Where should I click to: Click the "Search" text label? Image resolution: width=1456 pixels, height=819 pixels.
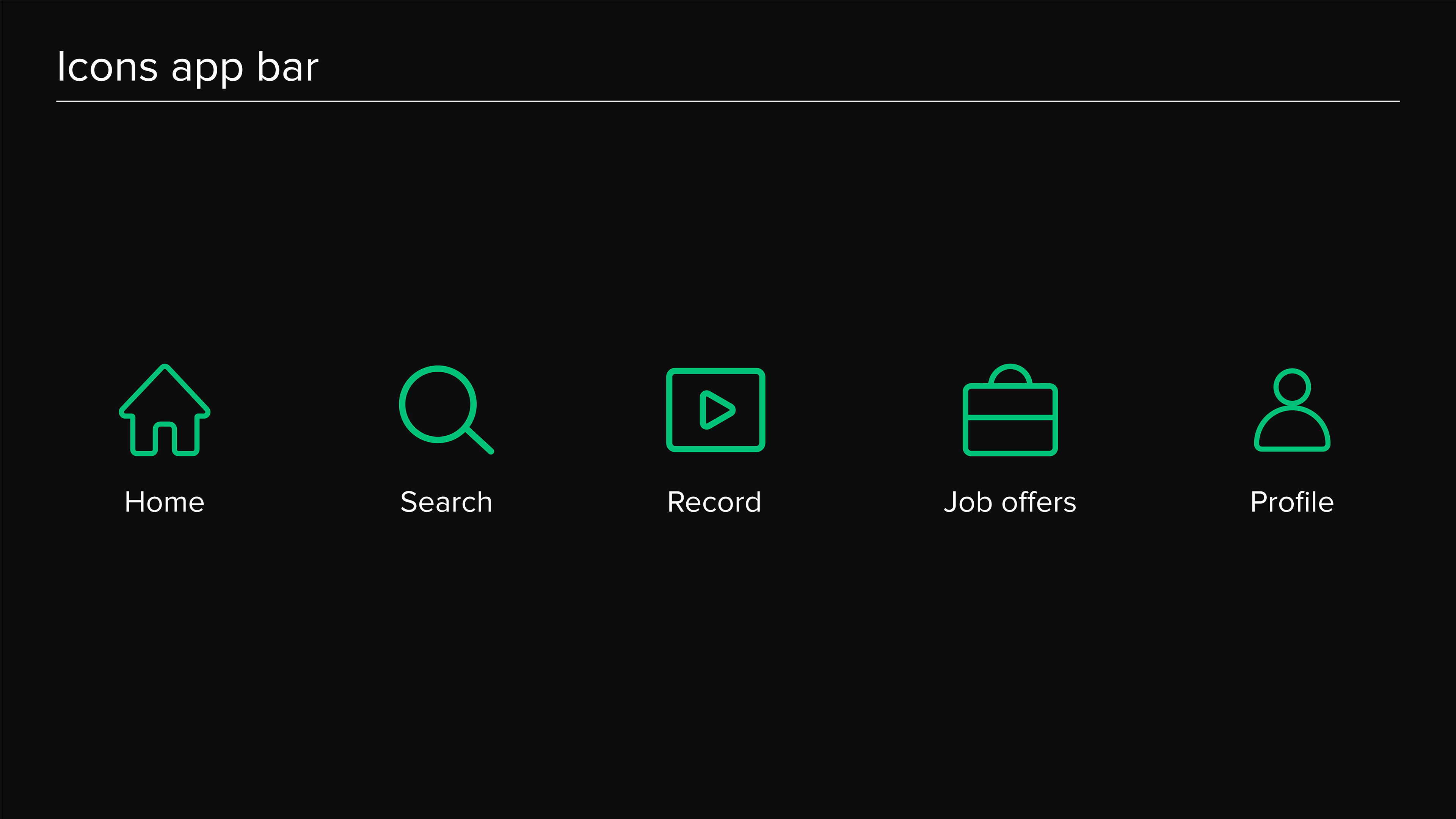pos(446,502)
